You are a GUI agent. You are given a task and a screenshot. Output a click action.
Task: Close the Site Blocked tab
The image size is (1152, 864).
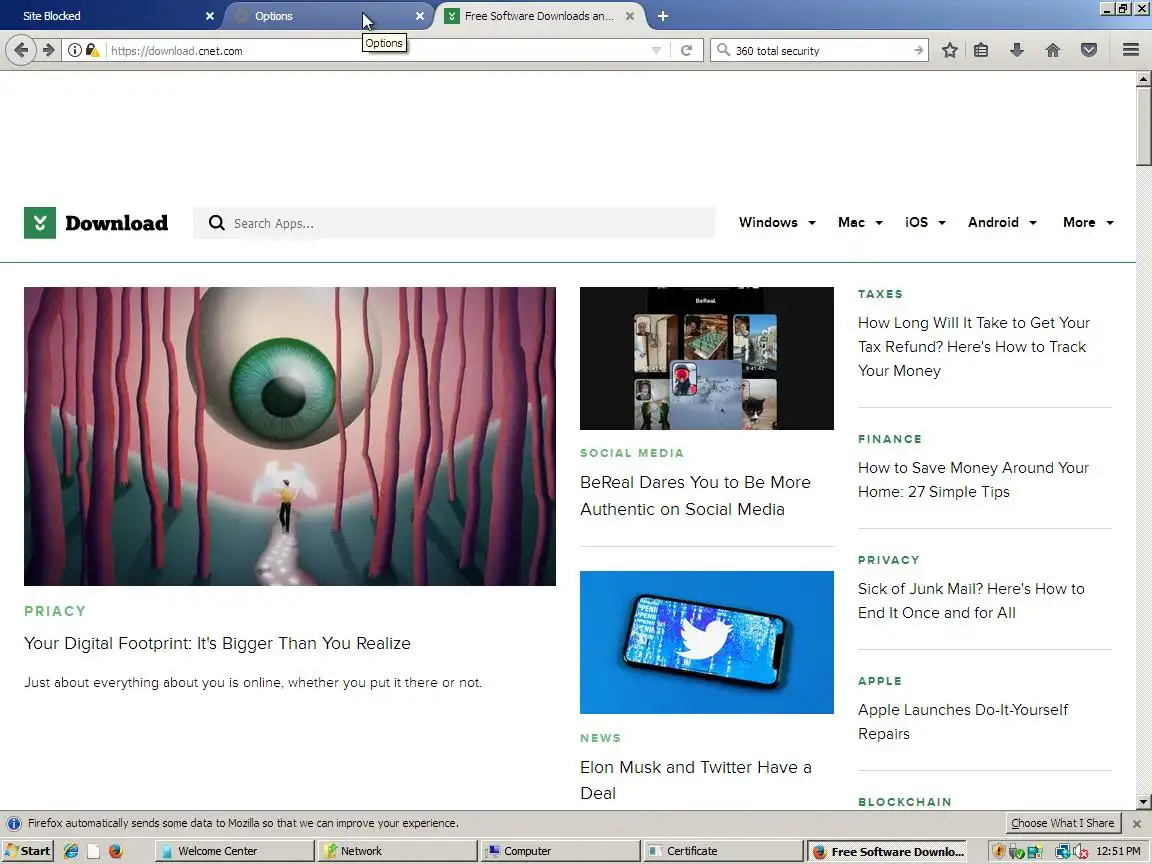tap(209, 15)
